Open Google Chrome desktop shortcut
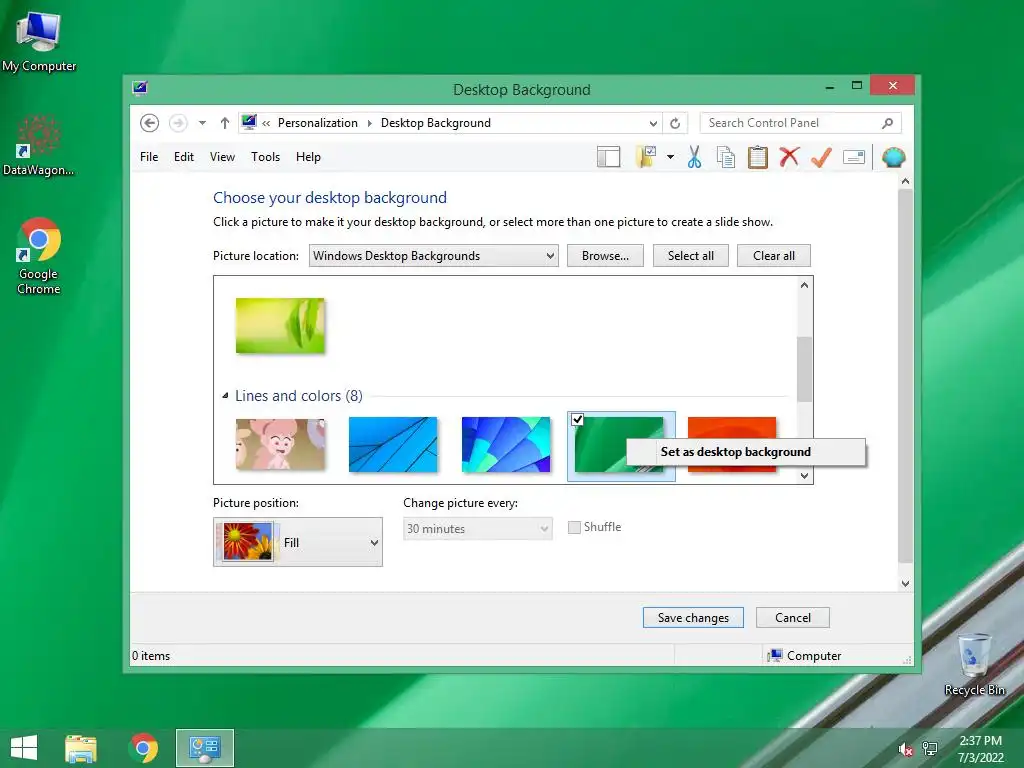Screen dimensions: 1024x768 click(x=39, y=256)
